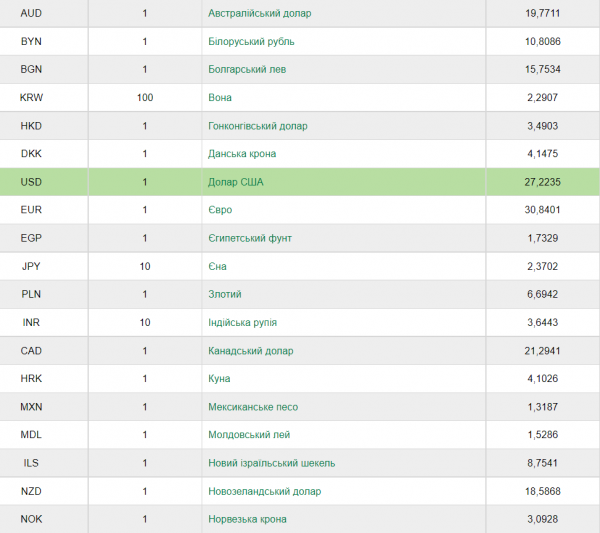Screen dimensions: 600x533
Task: Open the Злотий currency link
Action: click(x=225, y=294)
